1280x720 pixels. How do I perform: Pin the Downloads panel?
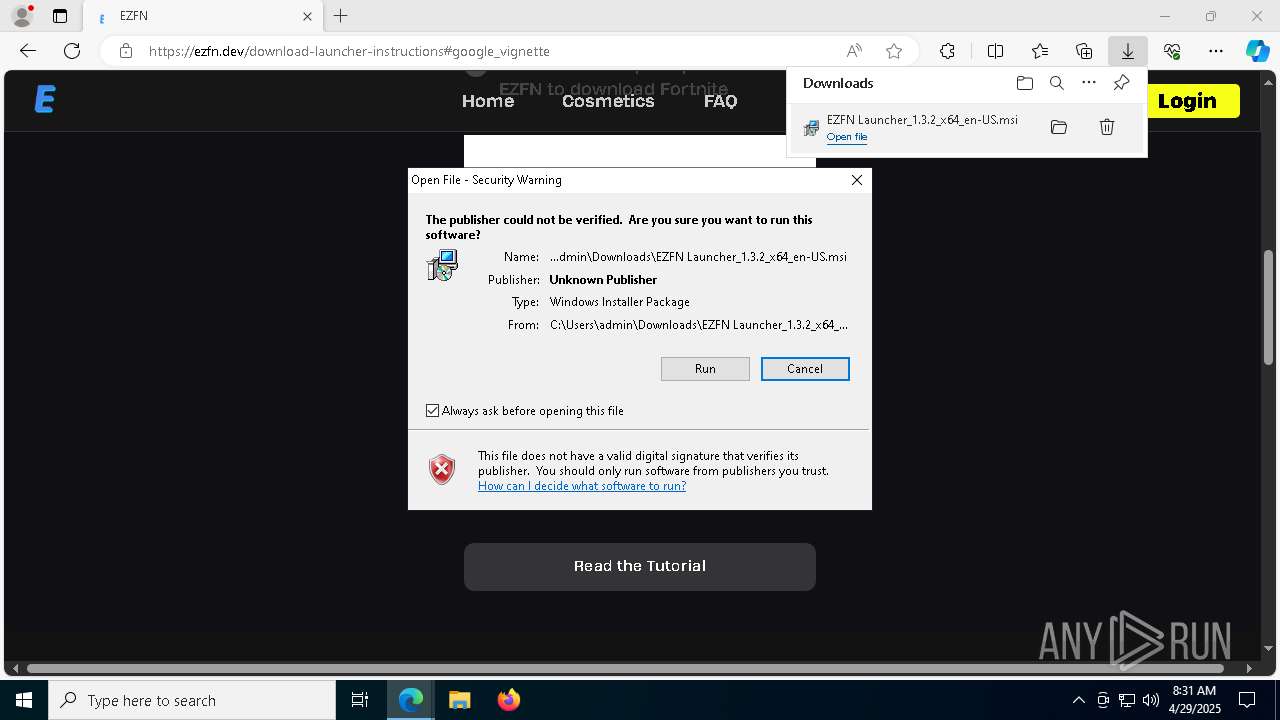coord(1121,83)
